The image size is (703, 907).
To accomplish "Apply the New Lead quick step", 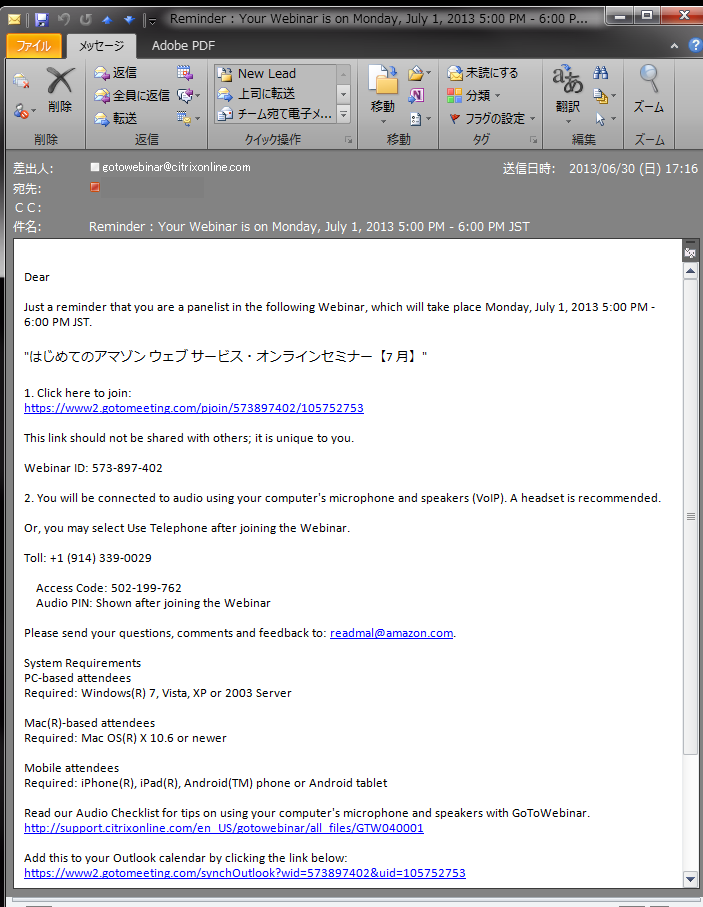I will 274,73.
